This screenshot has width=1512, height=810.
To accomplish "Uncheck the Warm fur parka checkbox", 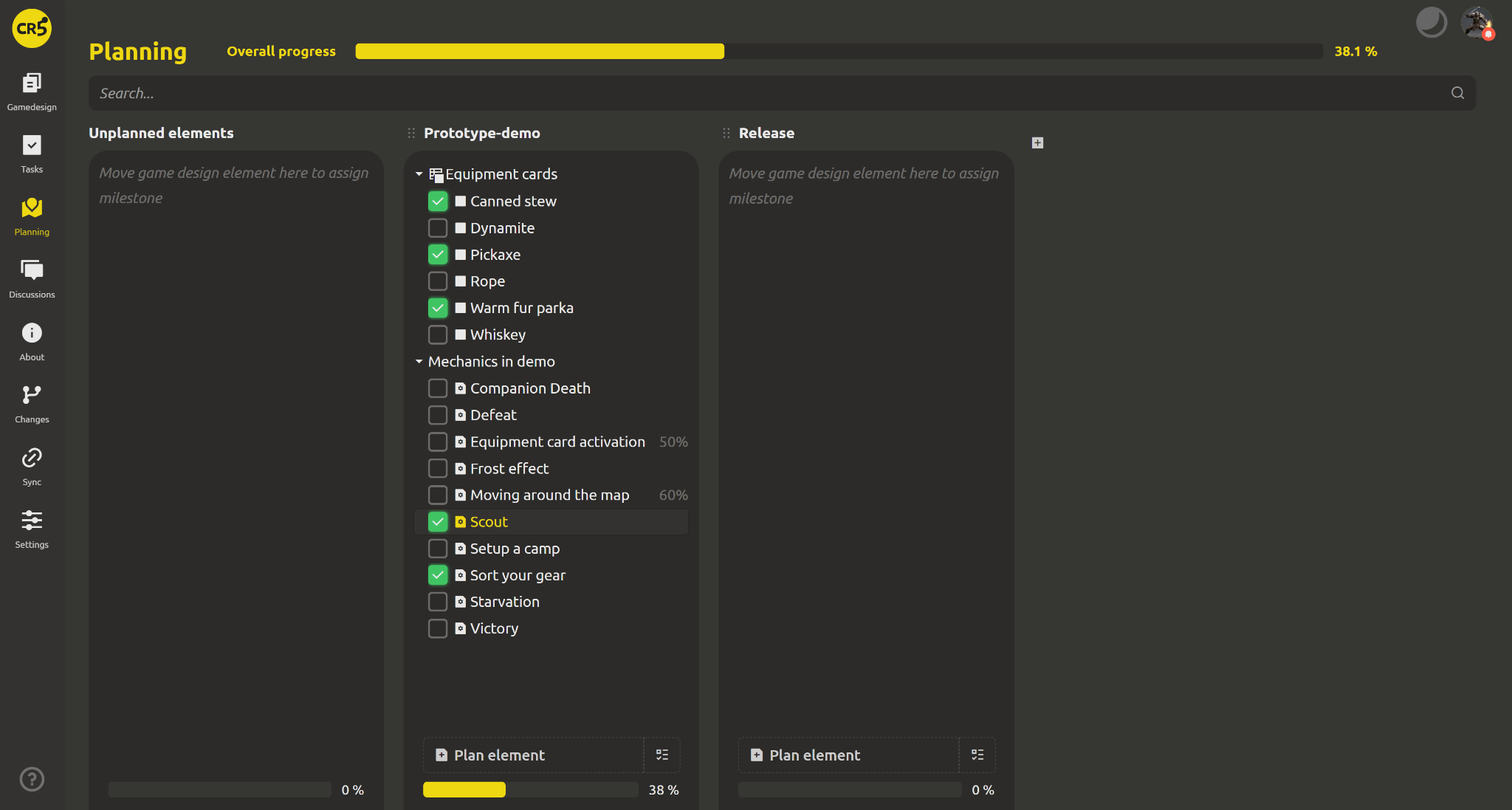I will point(438,308).
